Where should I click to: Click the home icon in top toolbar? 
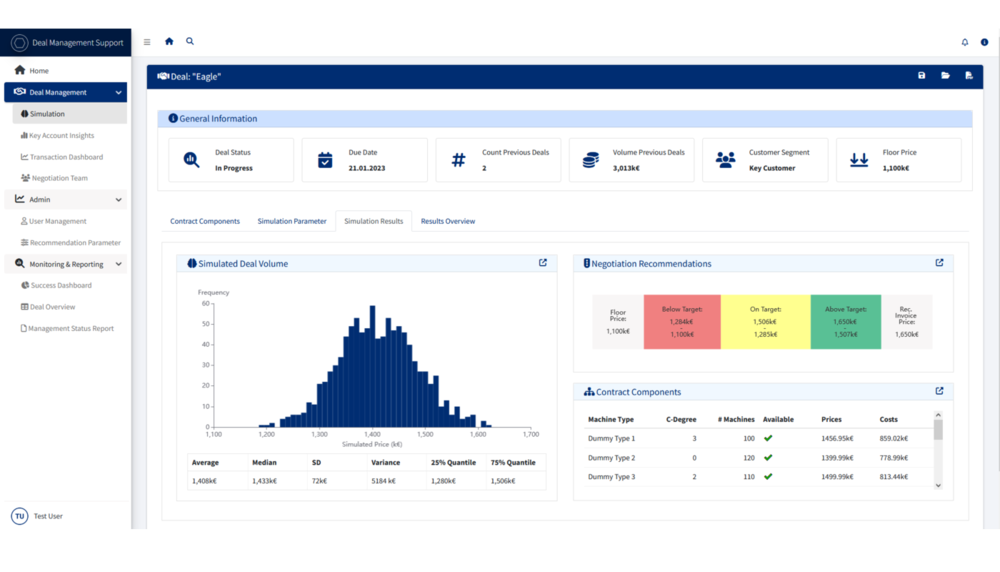169,41
